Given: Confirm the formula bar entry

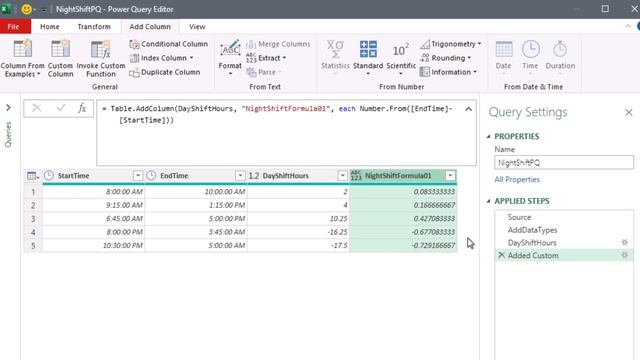Looking at the screenshot, I should pos(61,108).
